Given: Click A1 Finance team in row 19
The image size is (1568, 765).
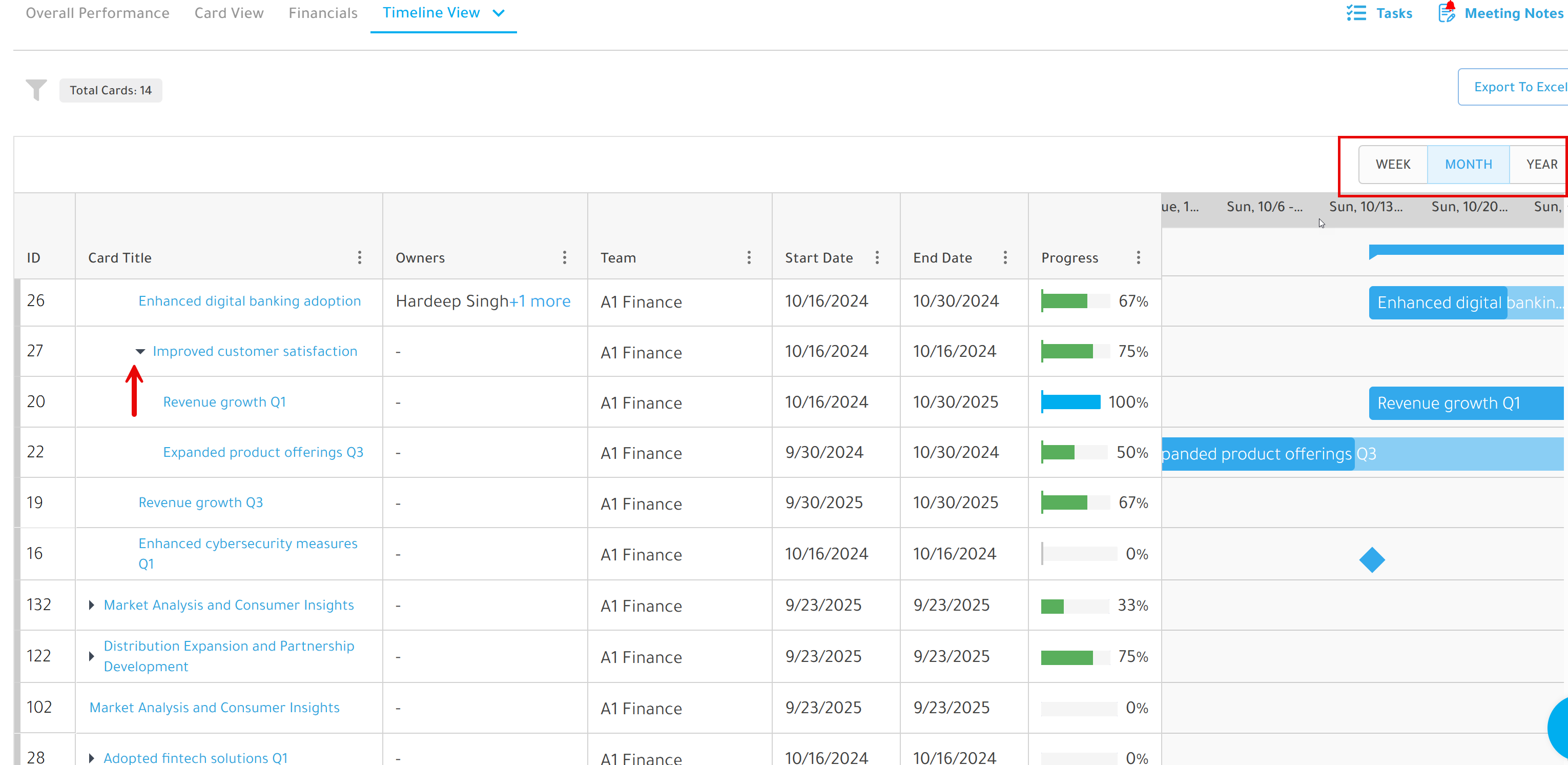Looking at the screenshot, I should tap(641, 504).
